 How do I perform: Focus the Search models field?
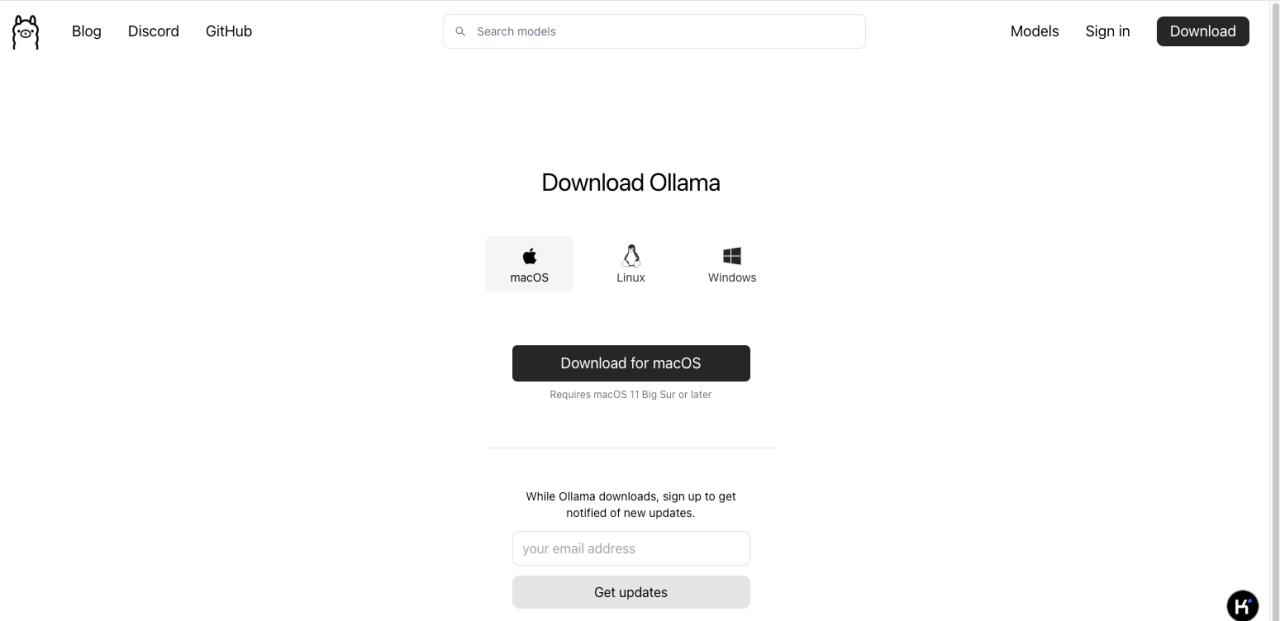click(660, 32)
